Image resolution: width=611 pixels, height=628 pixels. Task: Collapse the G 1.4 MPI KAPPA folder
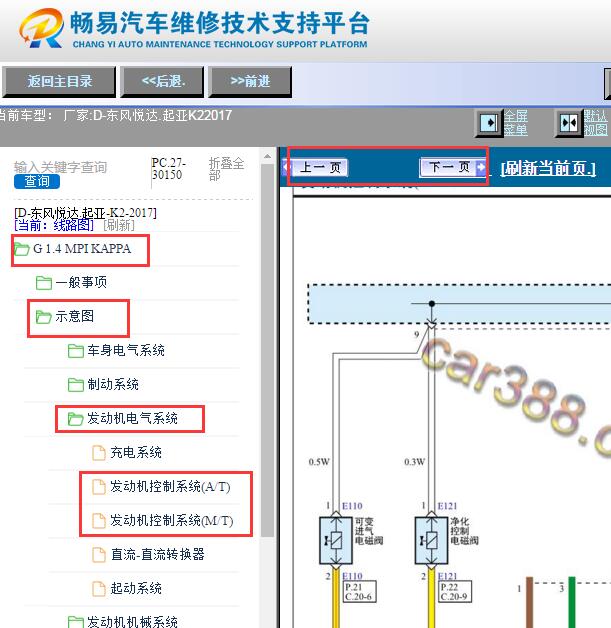(x=82, y=249)
